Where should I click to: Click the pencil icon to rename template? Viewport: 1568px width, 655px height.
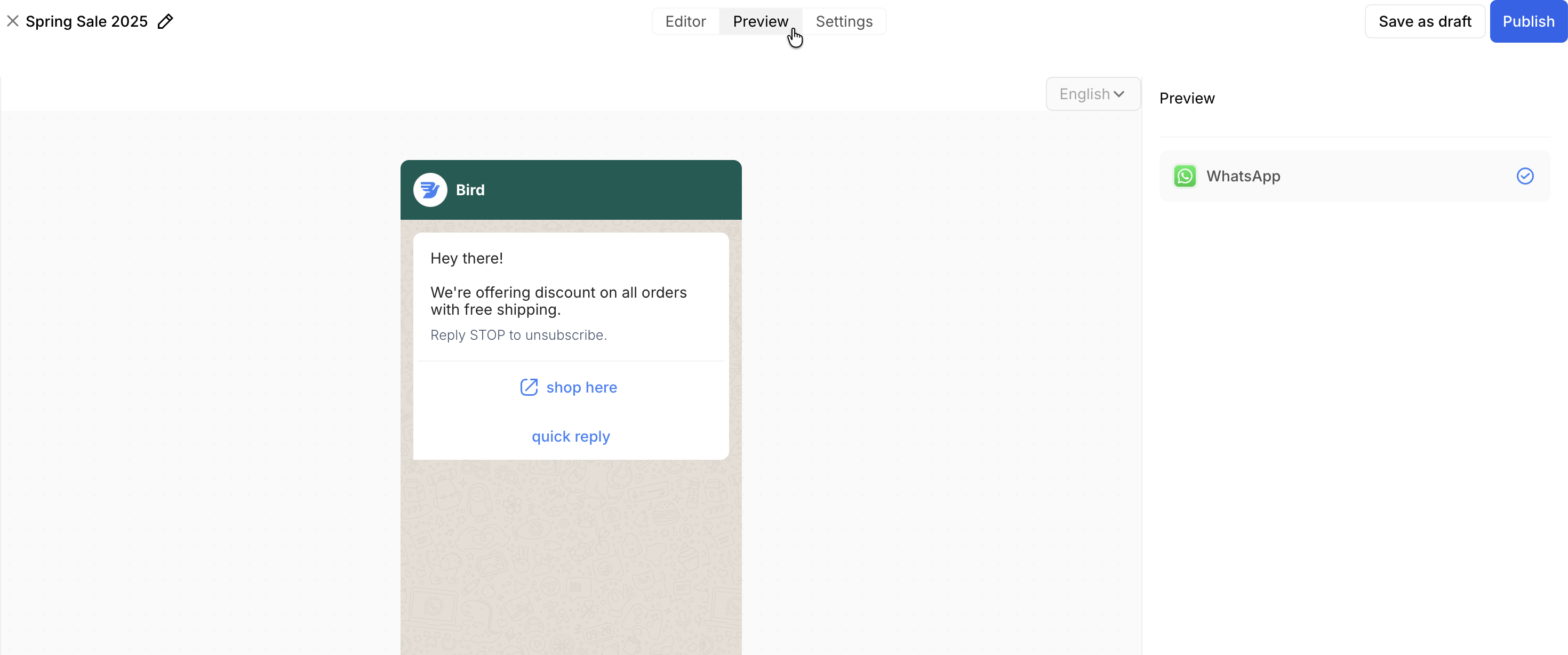(165, 21)
